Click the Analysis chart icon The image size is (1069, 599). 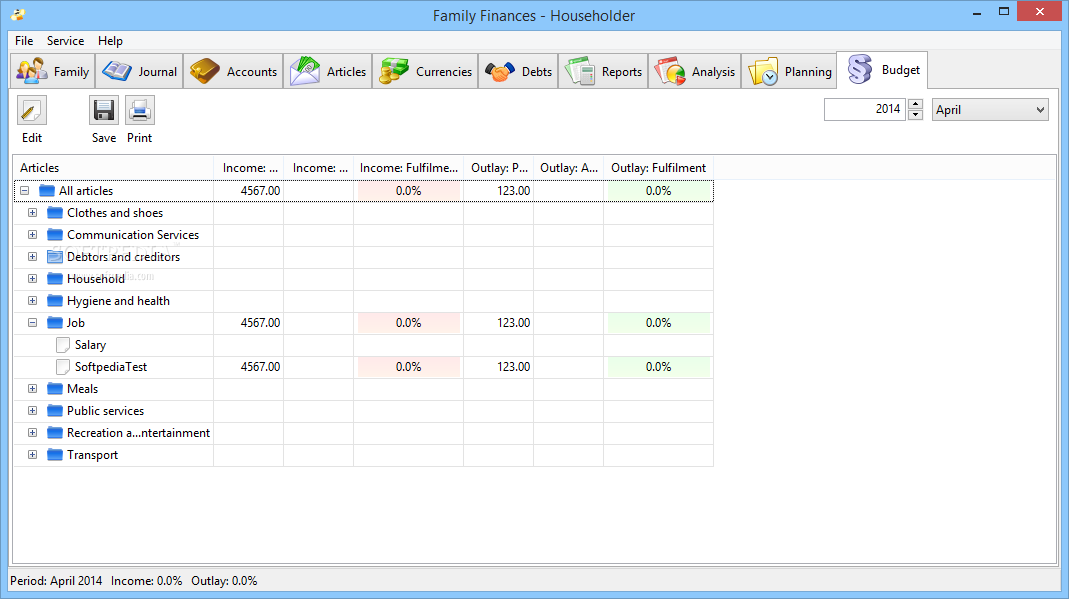[669, 71]
